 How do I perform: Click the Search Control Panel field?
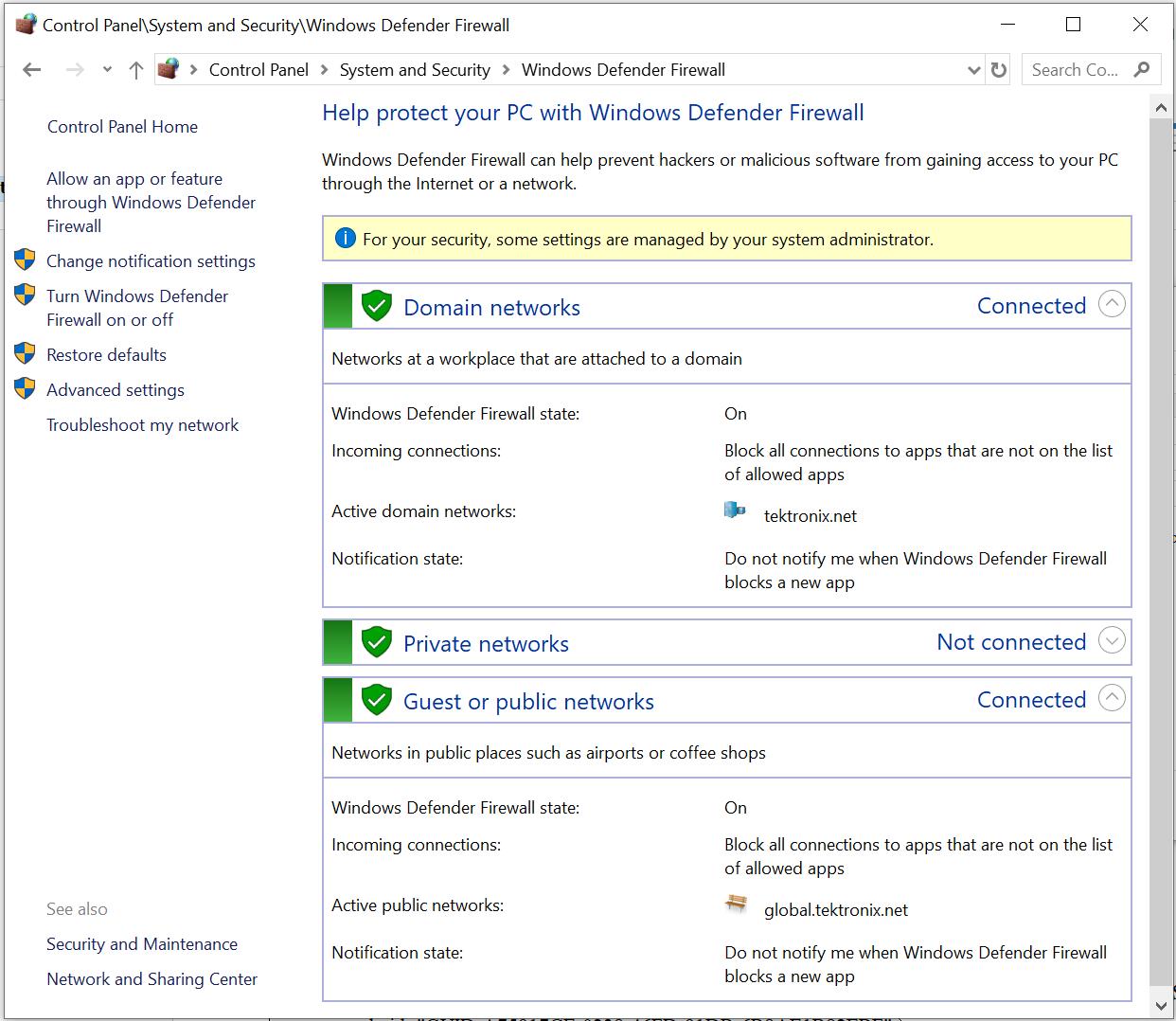coord(1078,70)
